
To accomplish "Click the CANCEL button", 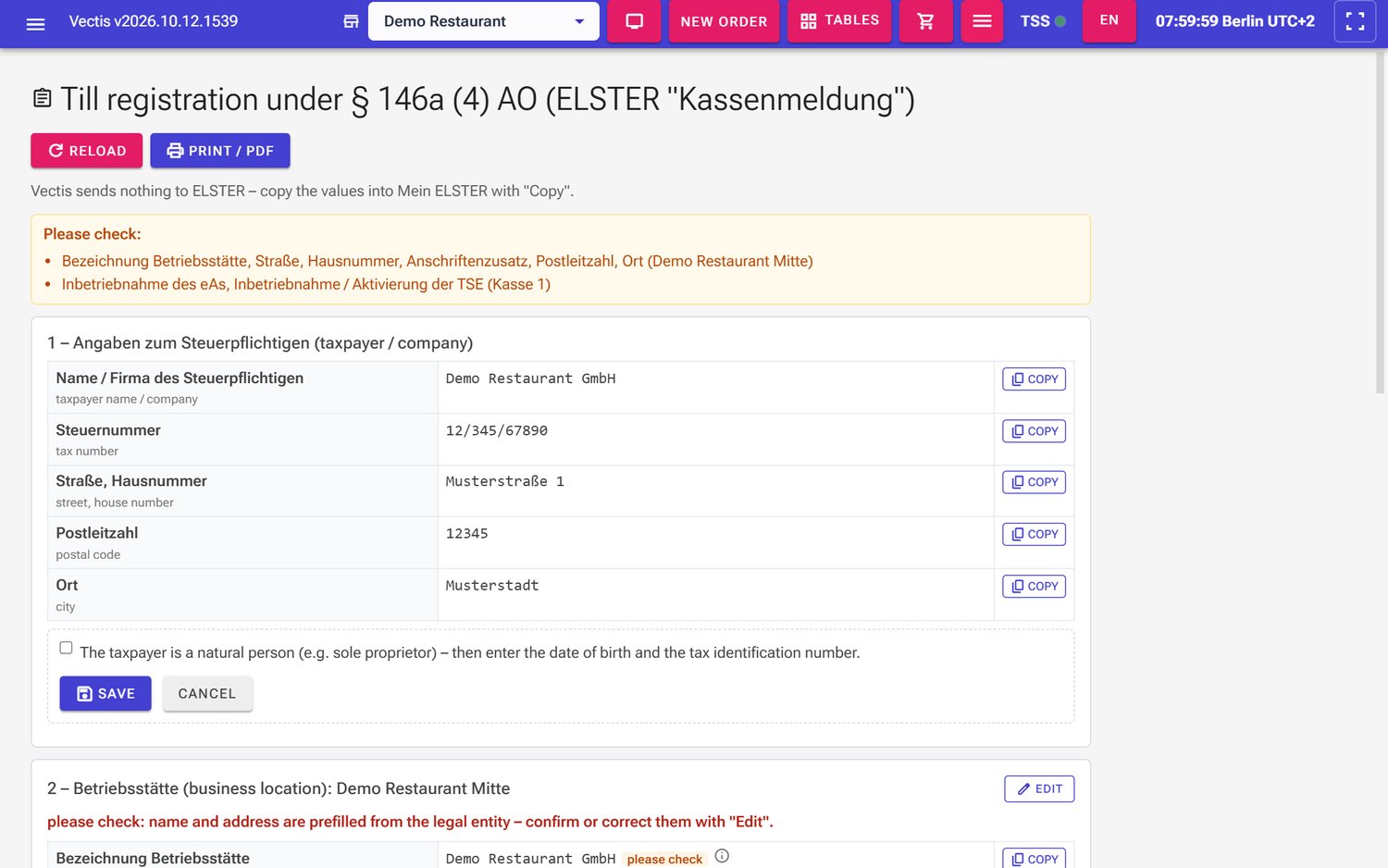I will pyautogui.click(x=207, y=694).
